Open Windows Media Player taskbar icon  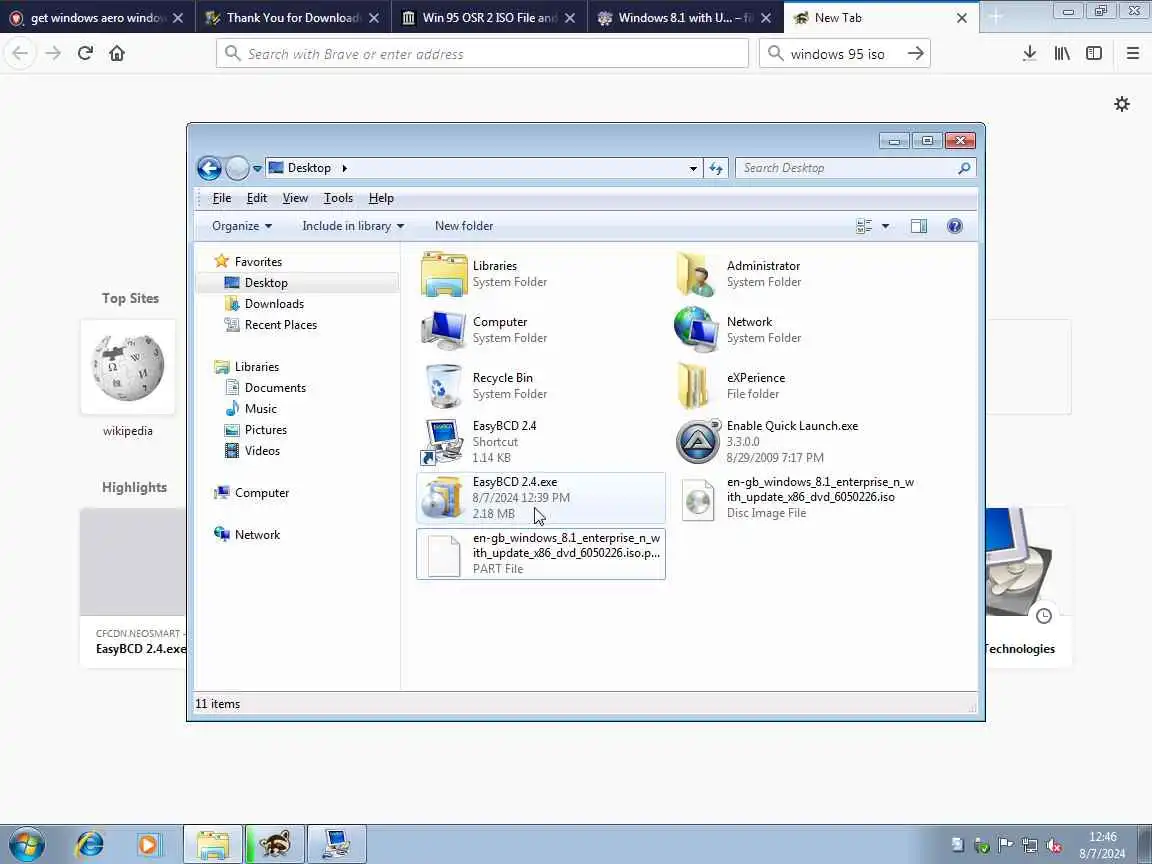[x=148, y=845]
